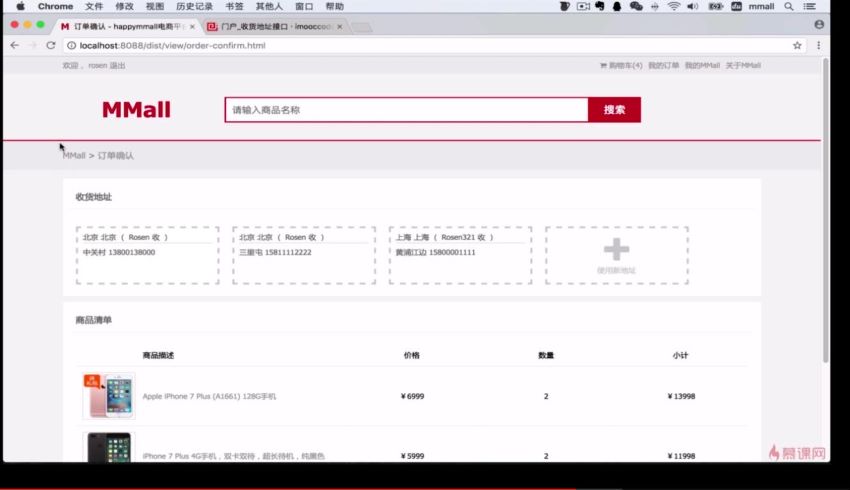Image resolution: width=850 pixels, height=490 pixels.
Task: Bookmark this page with the star icon
Action: pos(797,45)
